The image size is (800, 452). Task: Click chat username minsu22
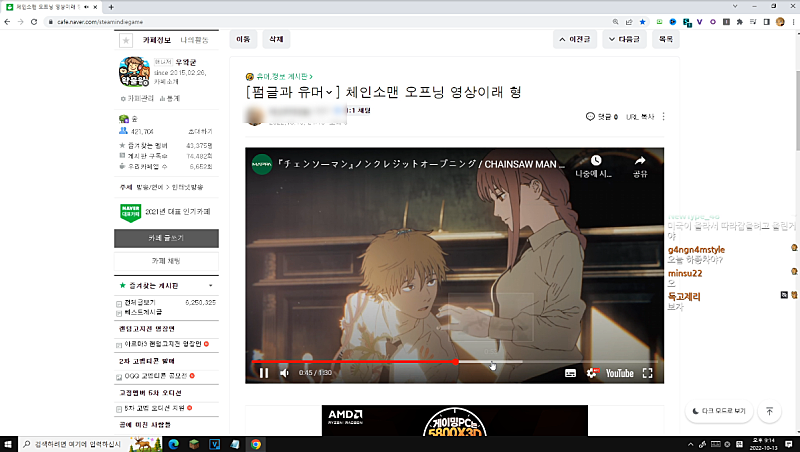coord(685,273)
